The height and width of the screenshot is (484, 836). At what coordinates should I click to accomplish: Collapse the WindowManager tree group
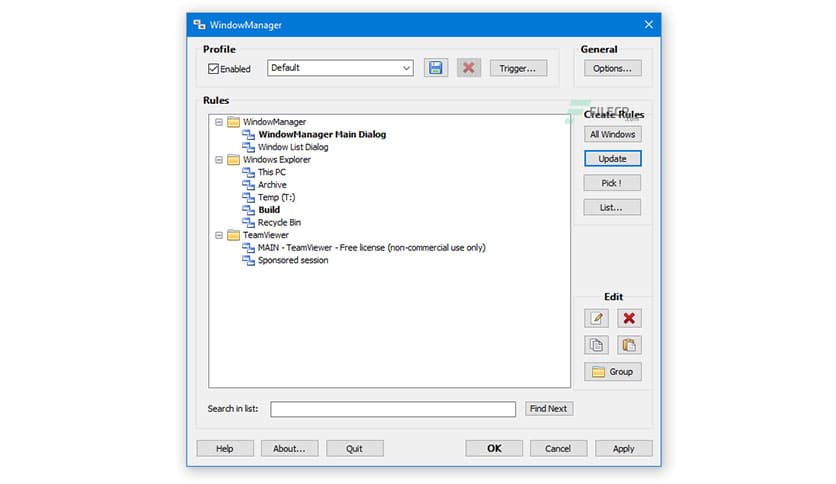(219, 122)
